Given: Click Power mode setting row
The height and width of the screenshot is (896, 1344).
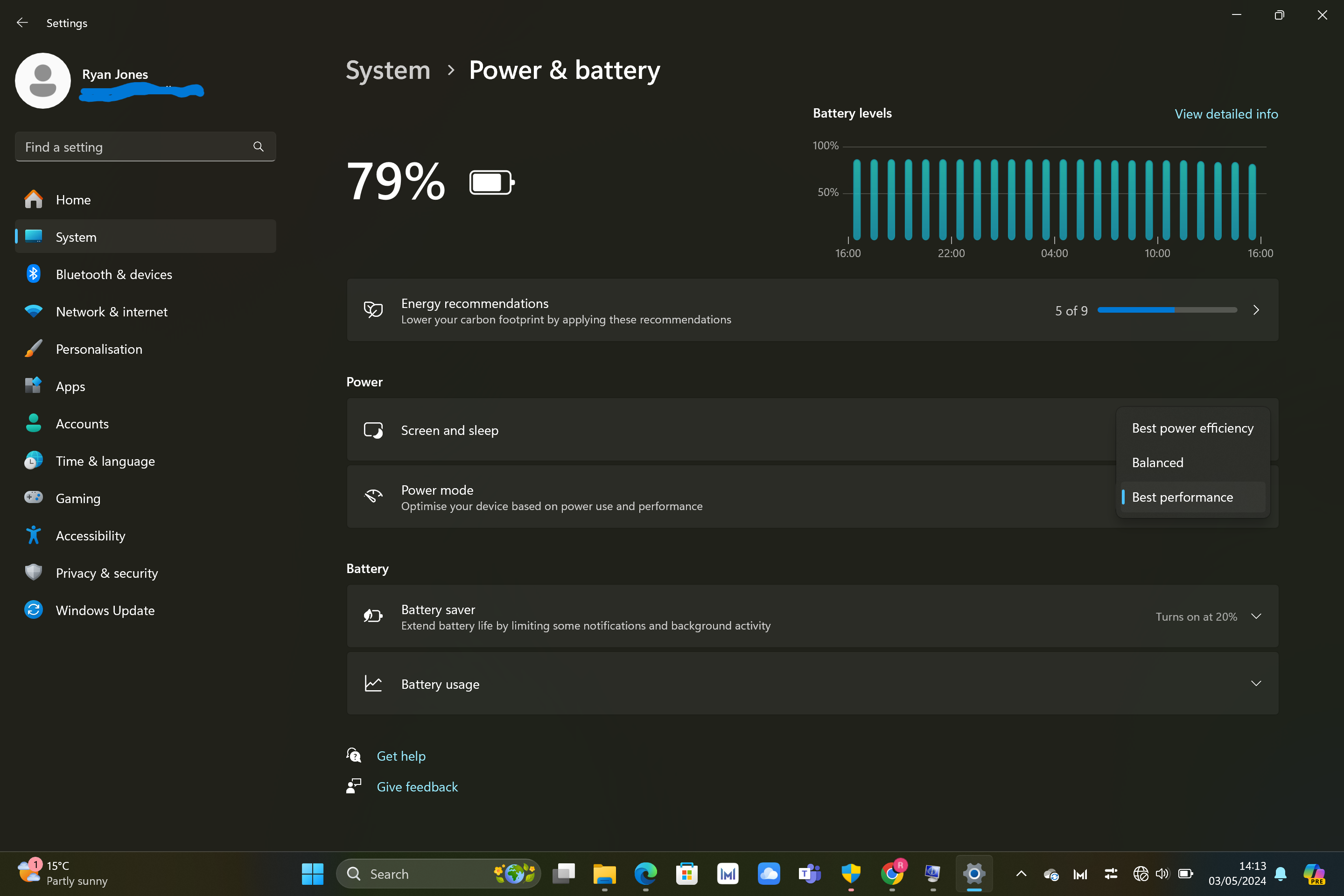Looking at the screenshot, I should [812, 497].
